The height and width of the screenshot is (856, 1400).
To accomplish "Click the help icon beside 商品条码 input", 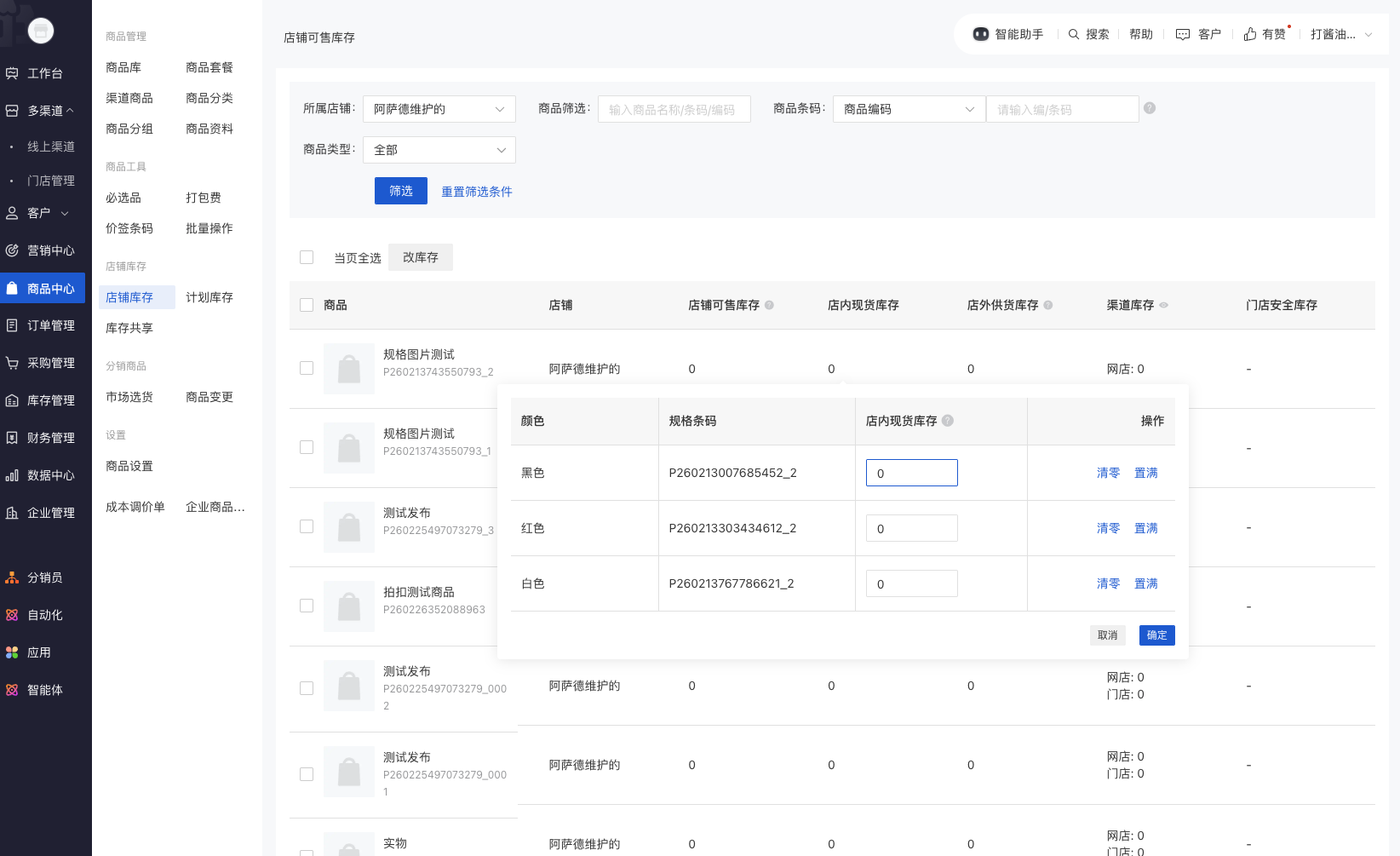I will [1150, 108].
